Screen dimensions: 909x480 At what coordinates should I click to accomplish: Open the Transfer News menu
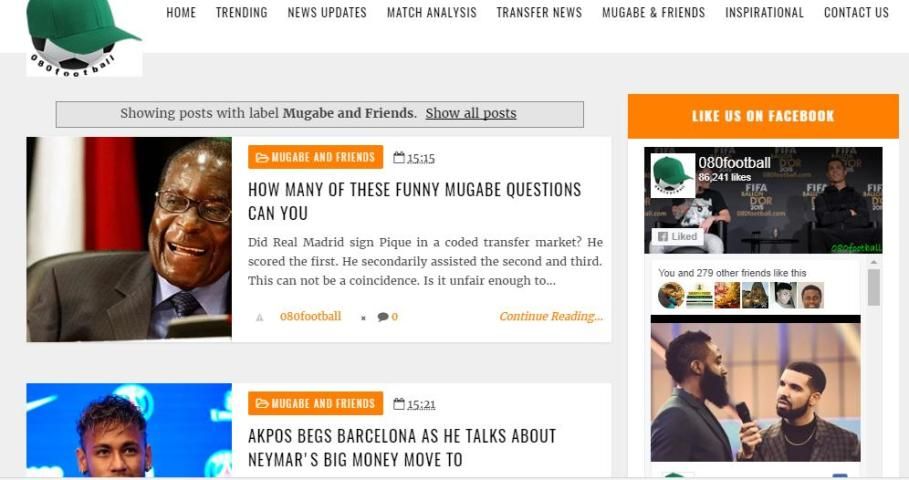pos(539,12)
